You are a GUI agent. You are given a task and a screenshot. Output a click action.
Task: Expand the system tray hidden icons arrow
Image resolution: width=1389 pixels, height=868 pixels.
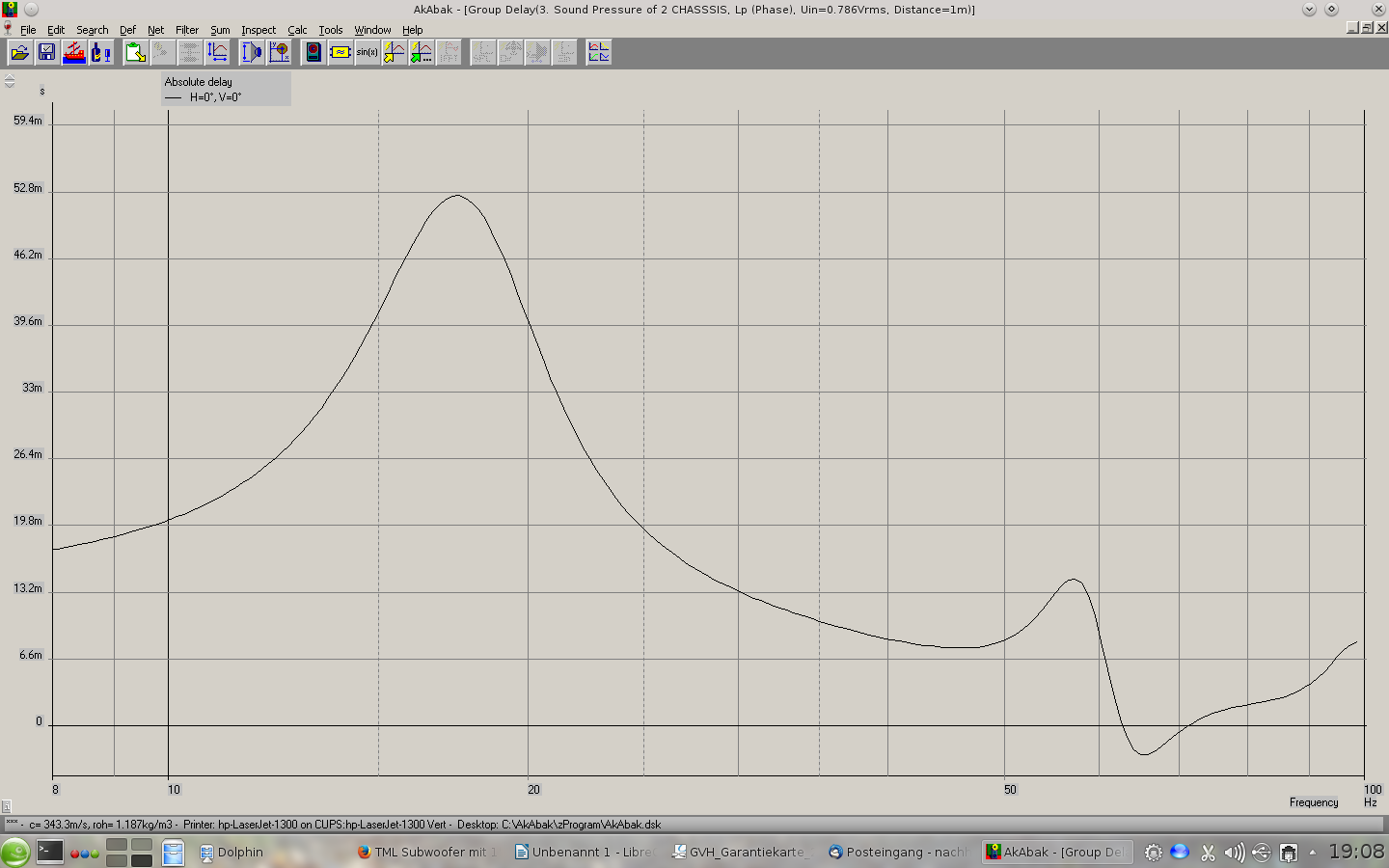pyautogui.click(x=1312, y=853)
